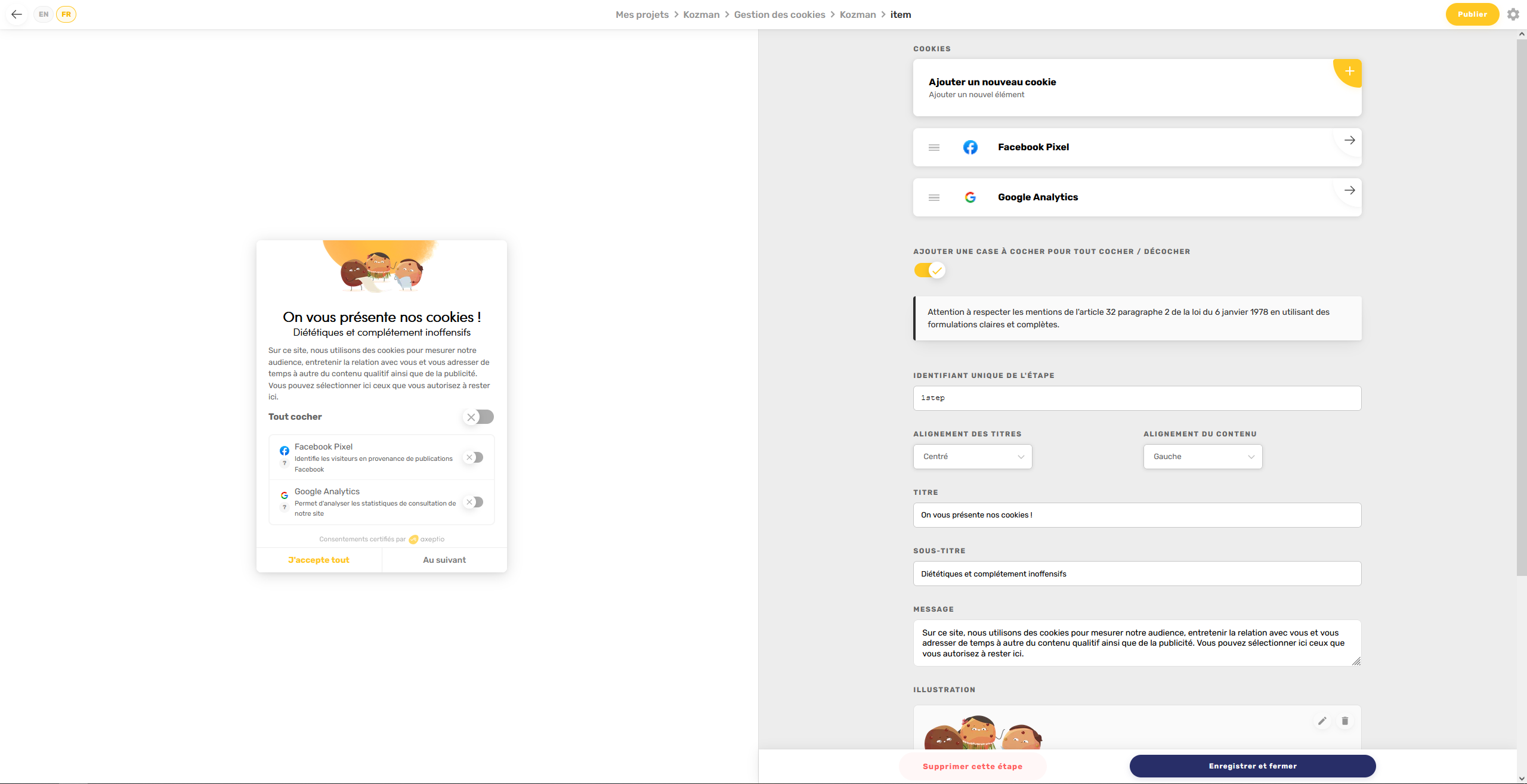Open Alignement du contenu dropdown

(x=1203, y=457)
